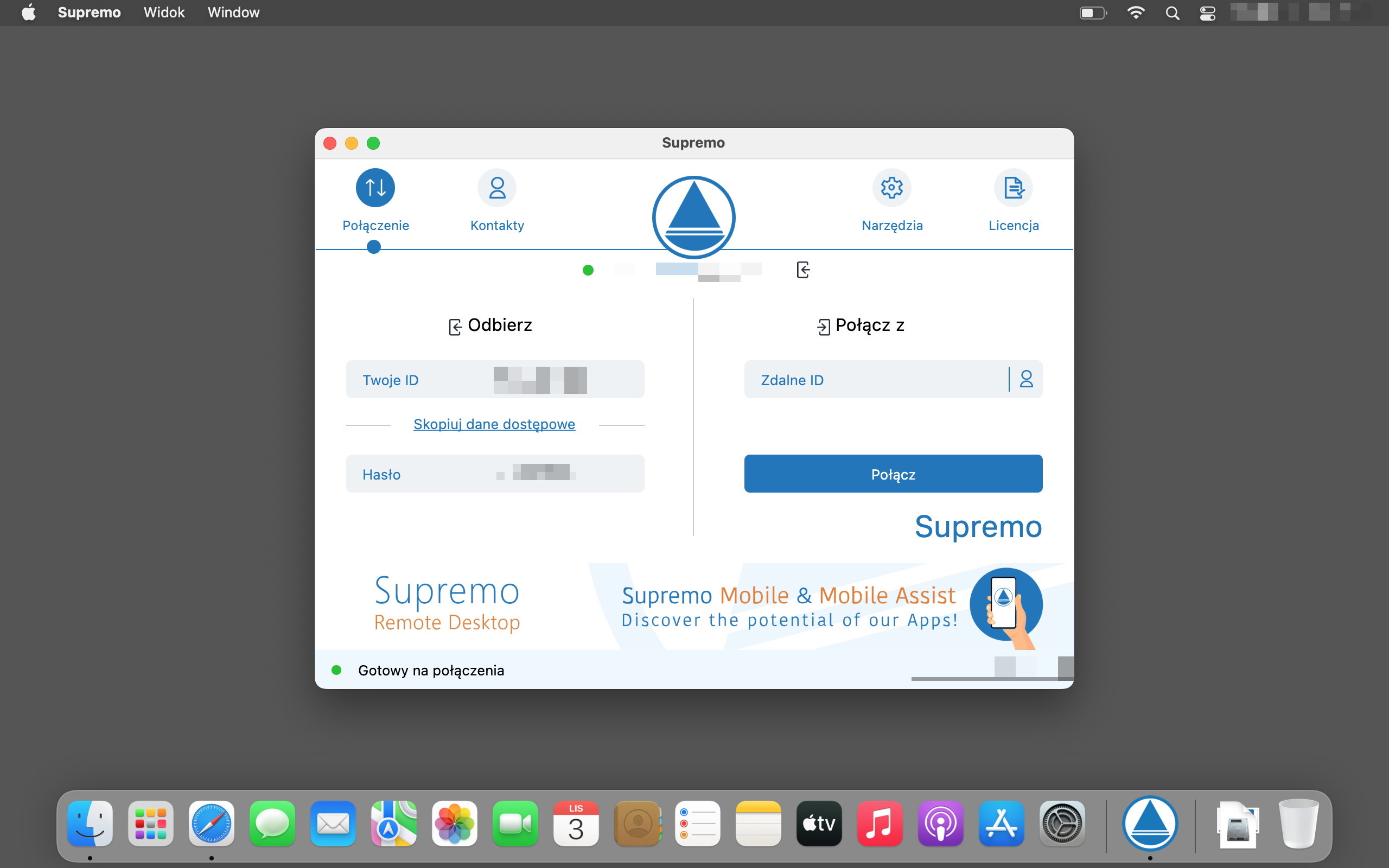Open FaceTime from the Dock

pos(515,824)
